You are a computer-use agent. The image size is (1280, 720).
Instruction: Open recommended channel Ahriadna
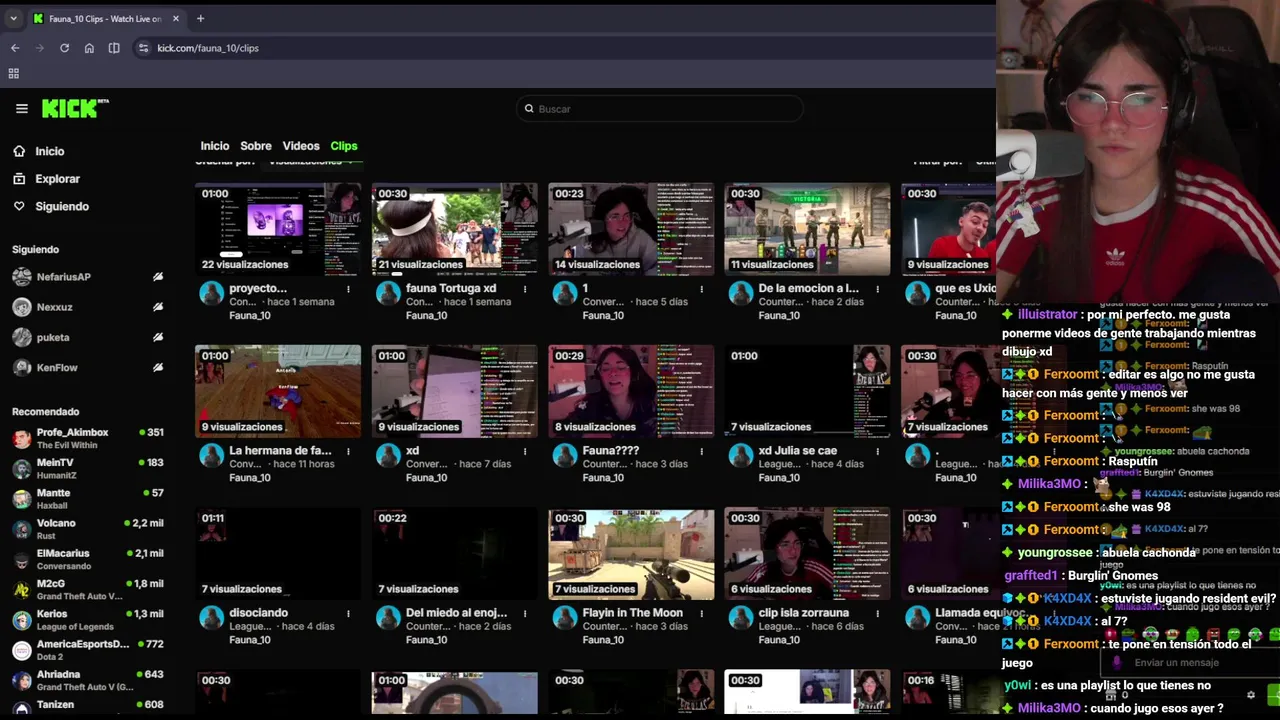tap(88, 680)
